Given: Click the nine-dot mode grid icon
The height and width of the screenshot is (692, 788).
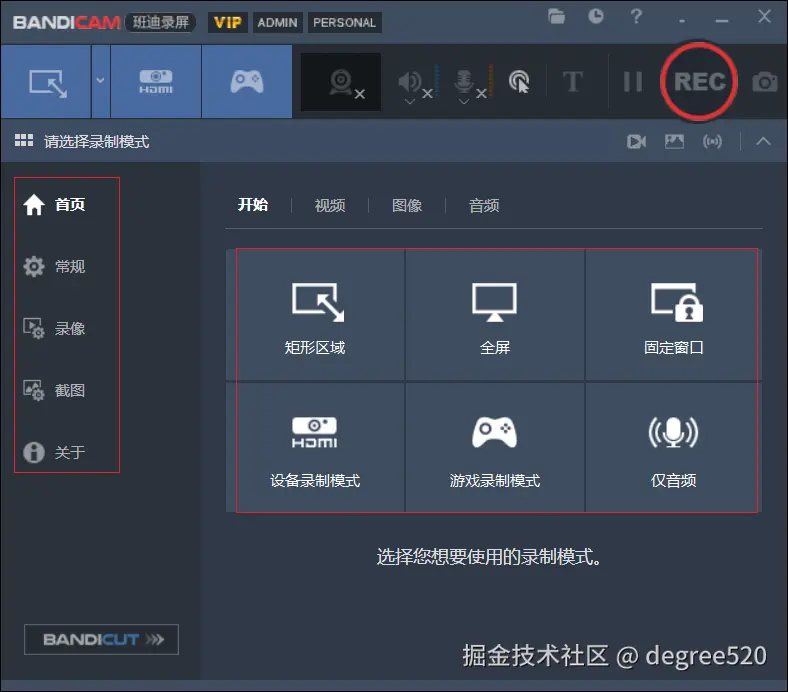Looking at the screenshot, I should tap(24, 141).
